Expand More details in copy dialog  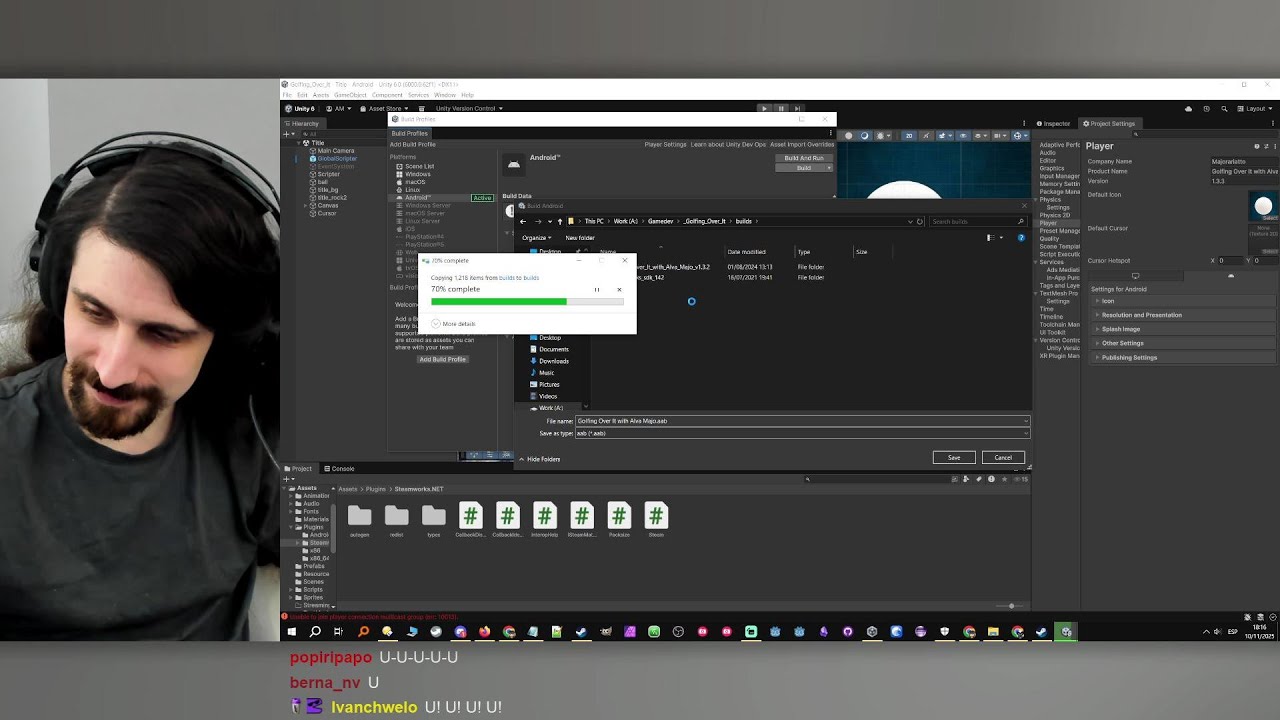(453, 324)
